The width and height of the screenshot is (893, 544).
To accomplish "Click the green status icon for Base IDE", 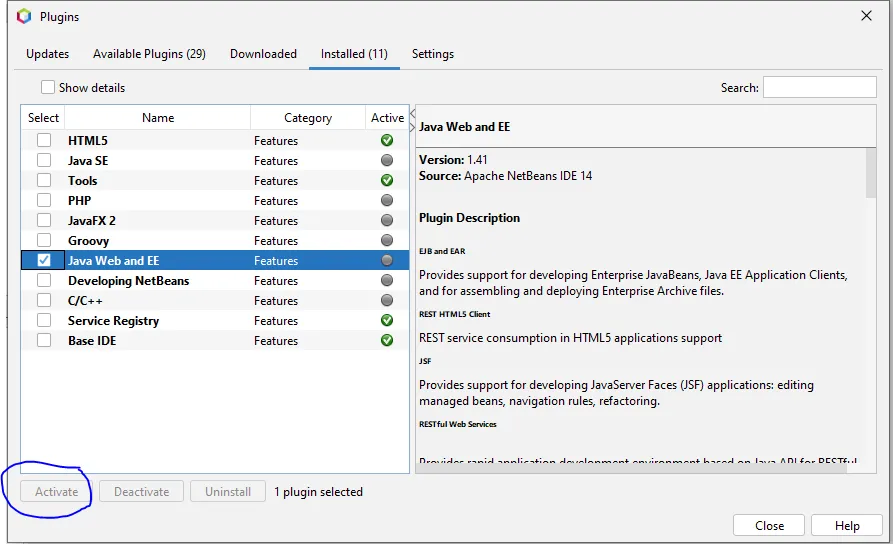I will [x=387, y=341].
